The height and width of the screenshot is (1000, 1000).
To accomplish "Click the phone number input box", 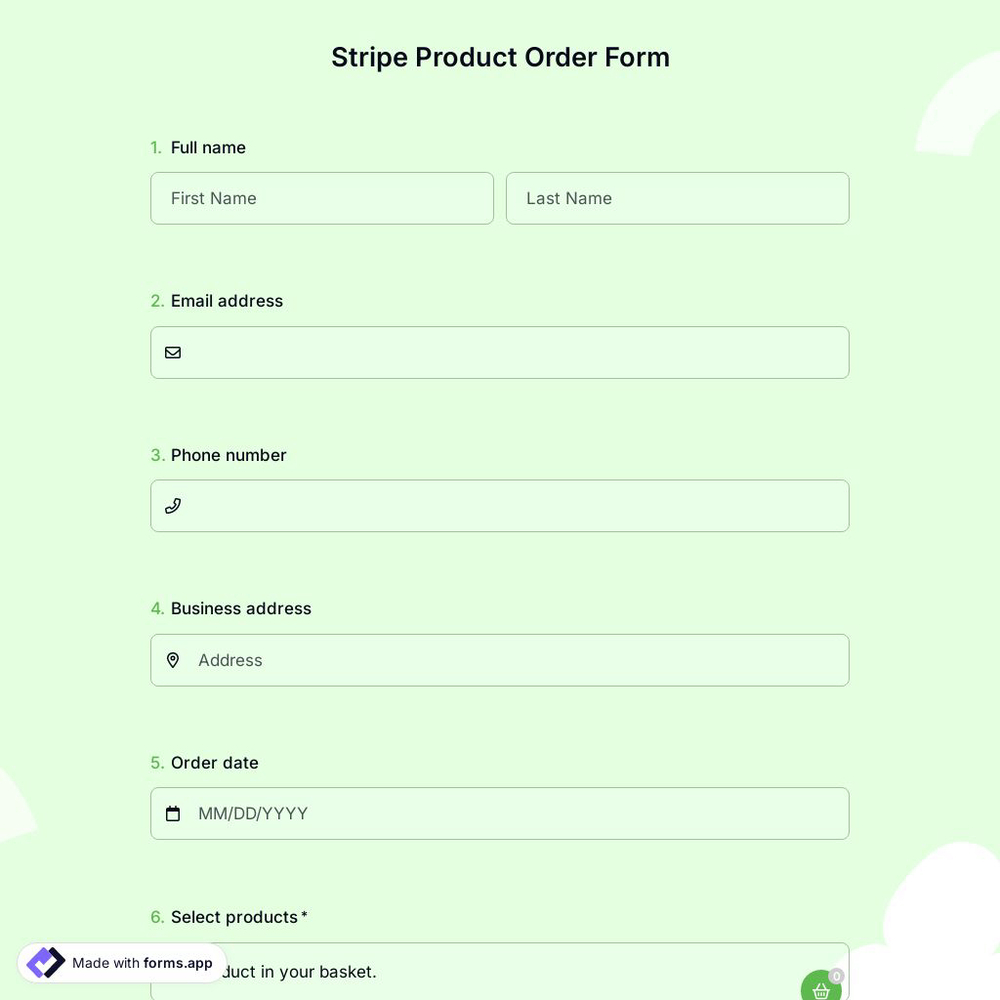I will tap(500, 506).
